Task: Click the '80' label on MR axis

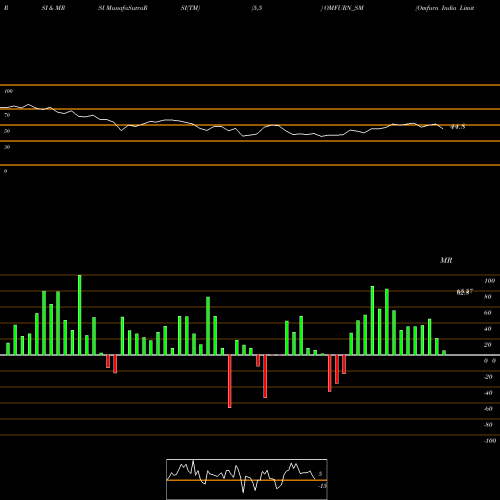Action: 488,297
